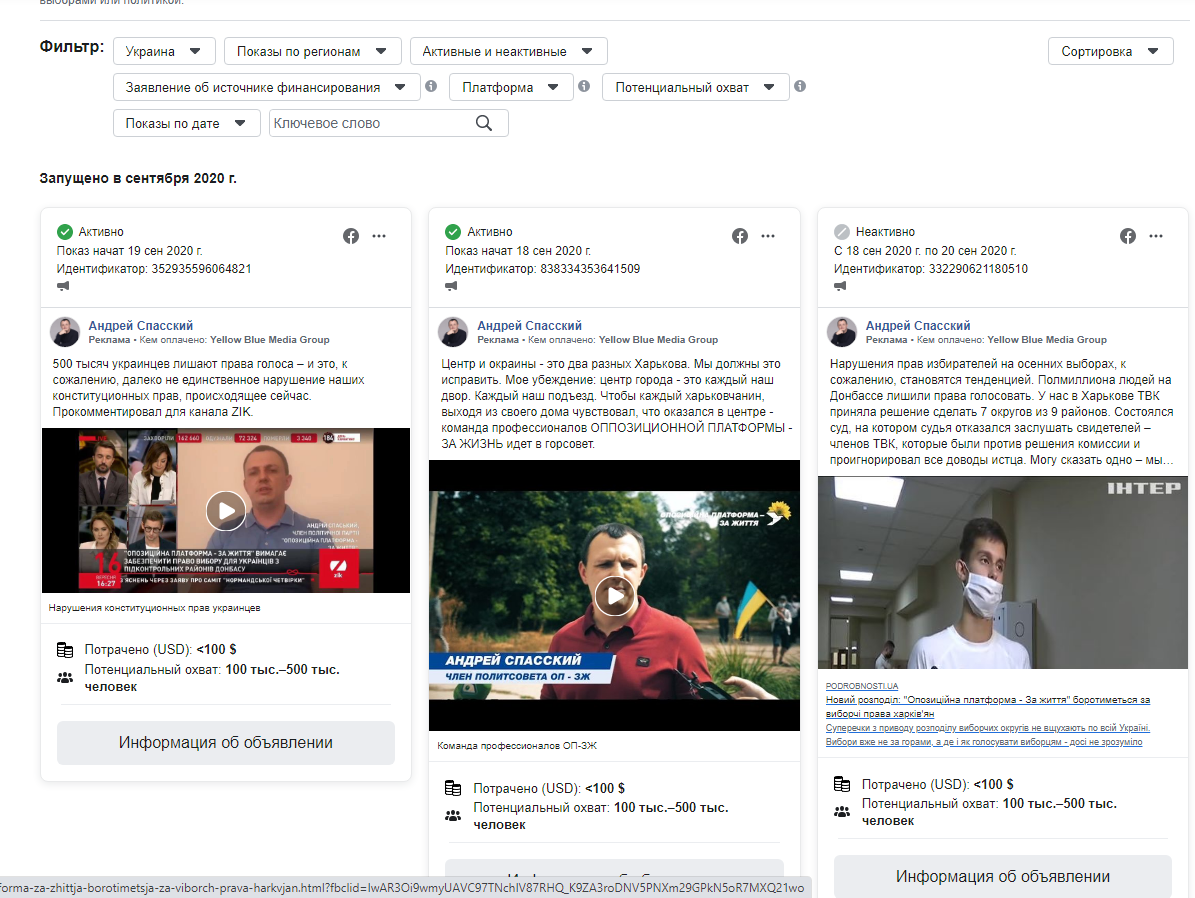Click Информация об объявлении on third ad
The height and width of the screenshot is (898, 1195).
click(x=1002, y=876)
